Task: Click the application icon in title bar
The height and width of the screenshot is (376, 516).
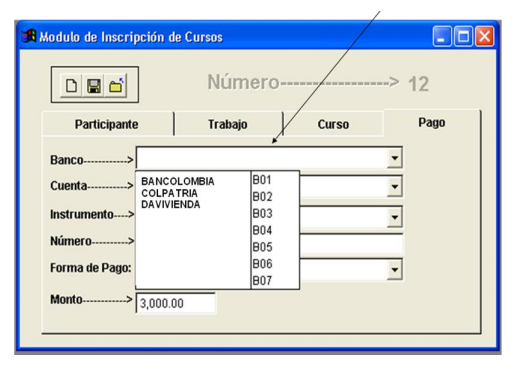Action: pyautogui.click(x=29, y=36)
